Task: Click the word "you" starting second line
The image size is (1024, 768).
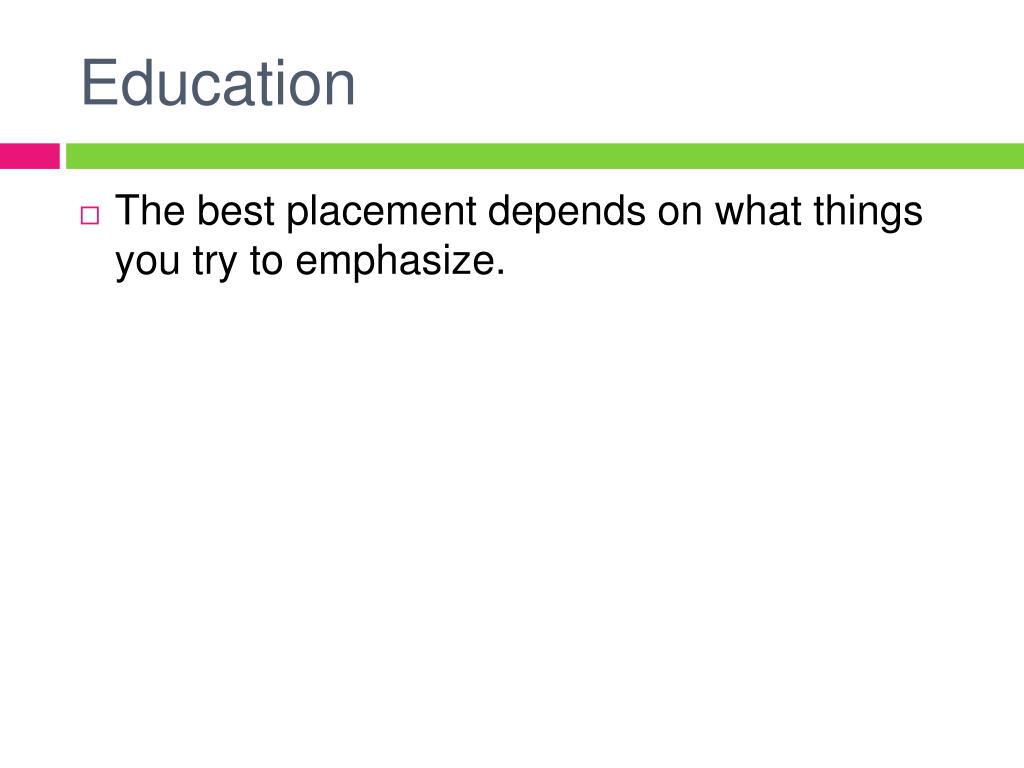Action: point(148,263)
